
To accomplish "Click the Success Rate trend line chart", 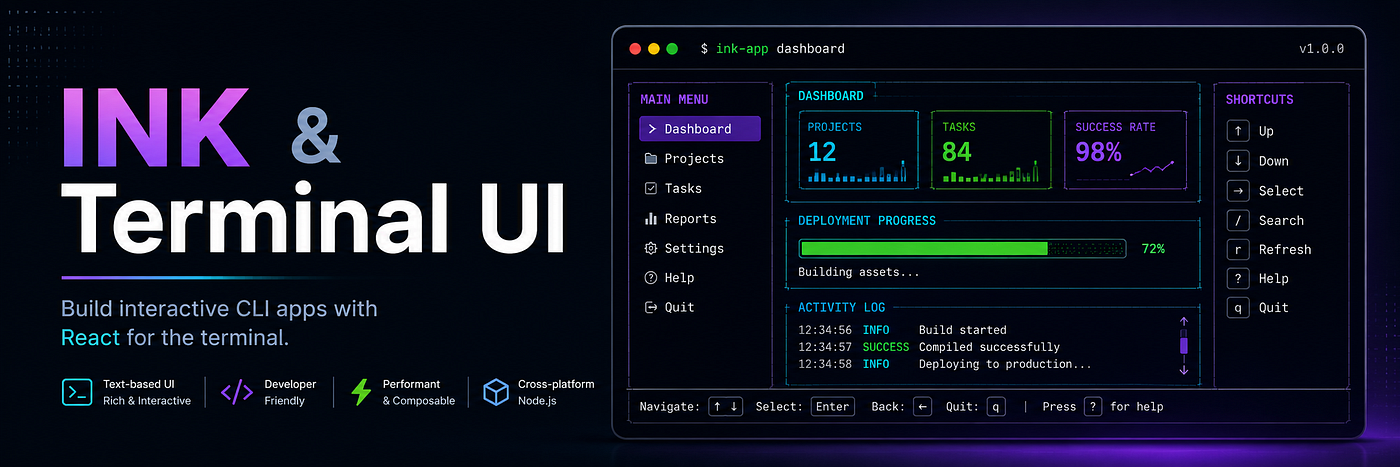I will (1152, 169).
